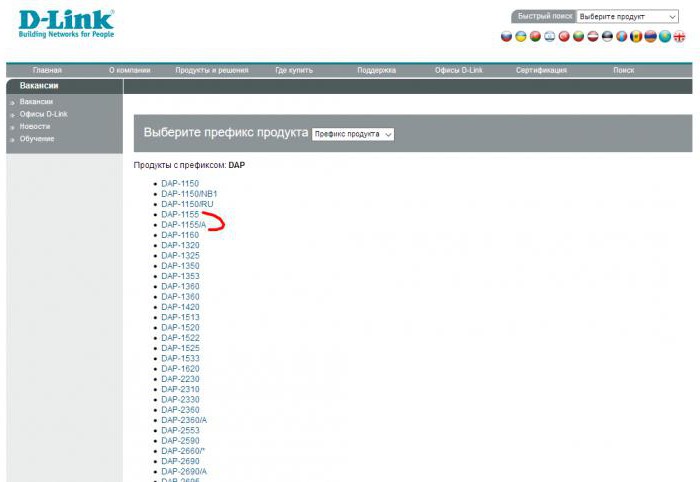Open the DAP-1522 product link
Viewport: 700px width, 482px height.
pos(180,338)
